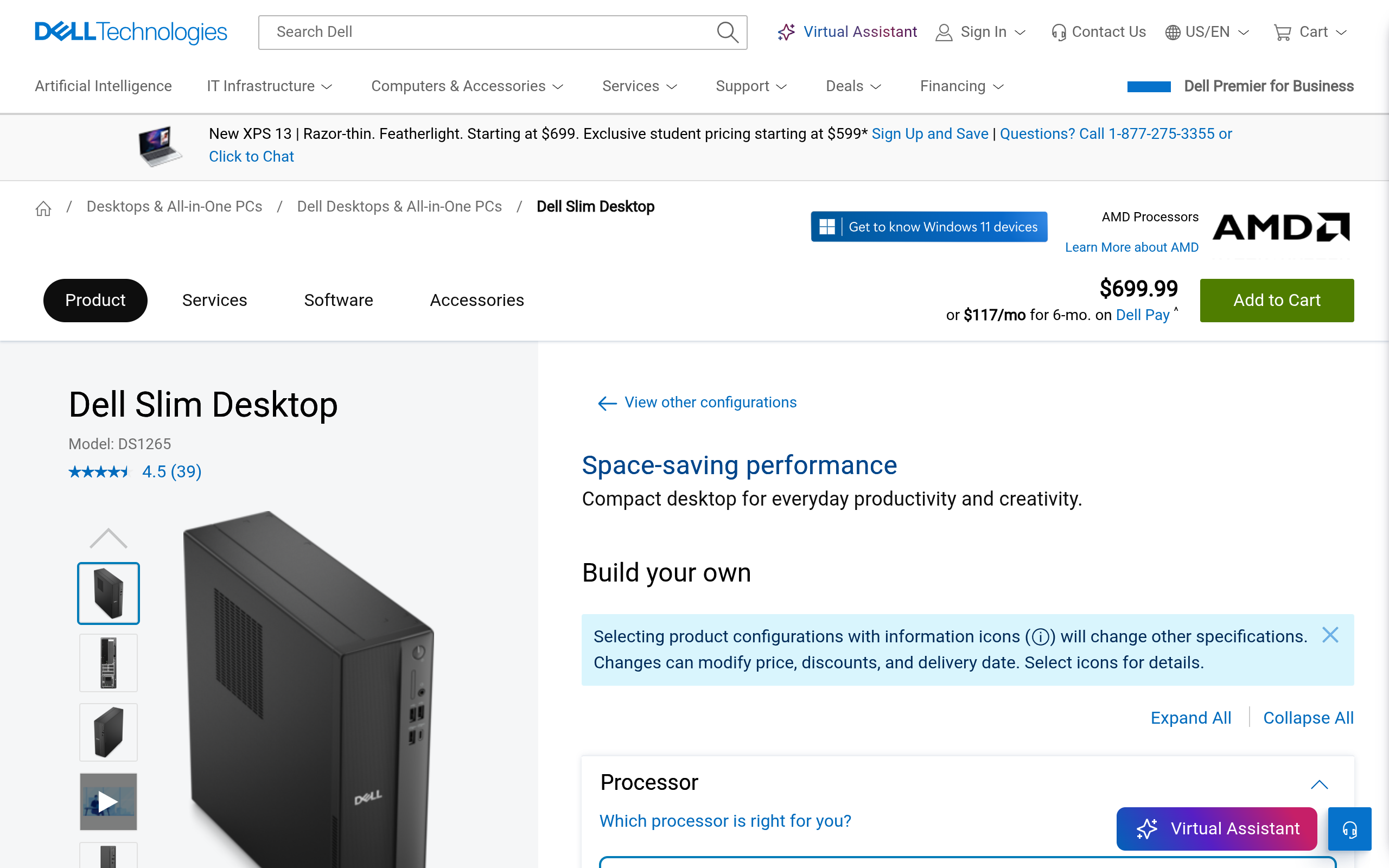This screenshot has width=1389, height=868.
Task: Switch to the Services tab
Action: point(215,300)
